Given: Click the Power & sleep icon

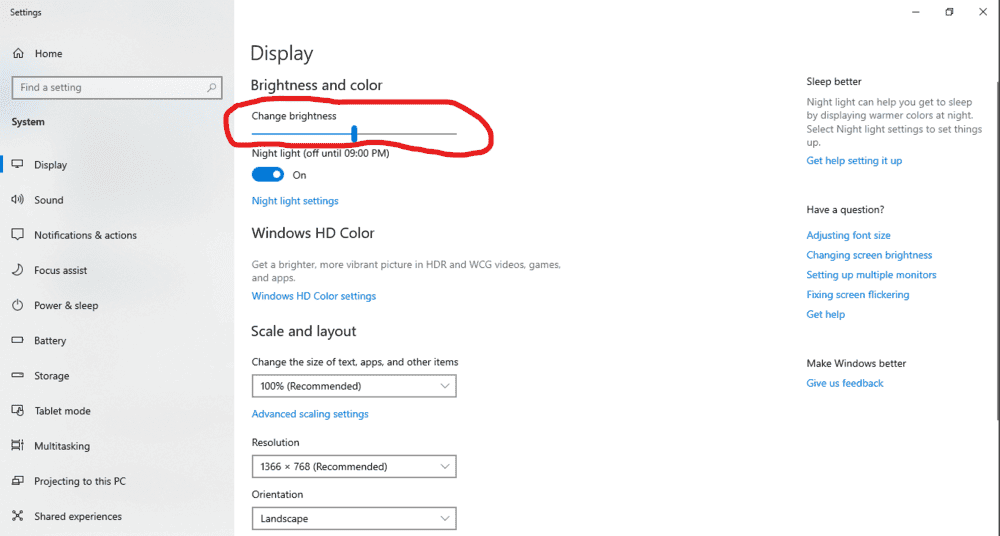Looking at the screenshot, I should tap(17, 305).
